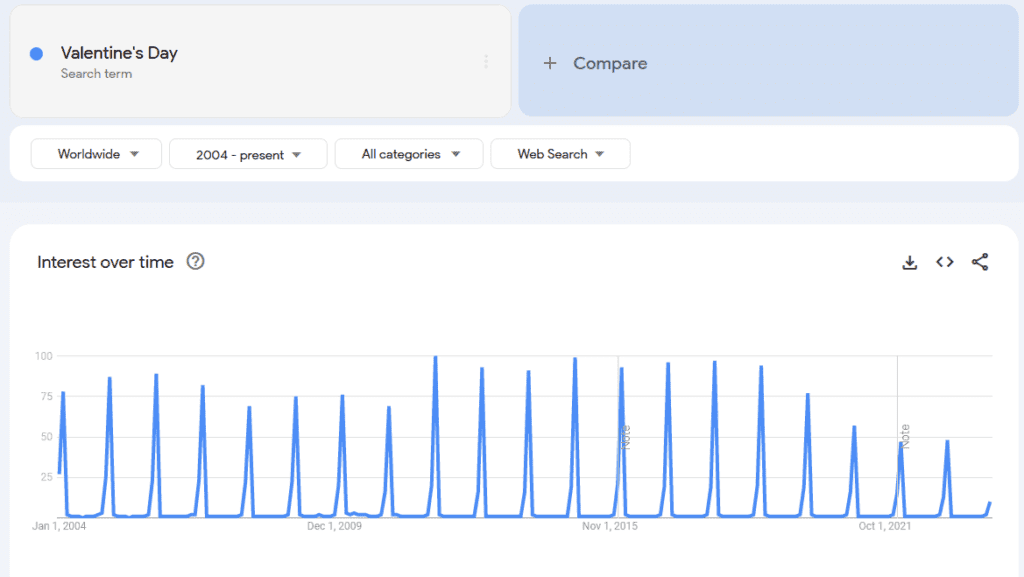
Task: Click the Interest over time heading
Action: tap(105, 262)
